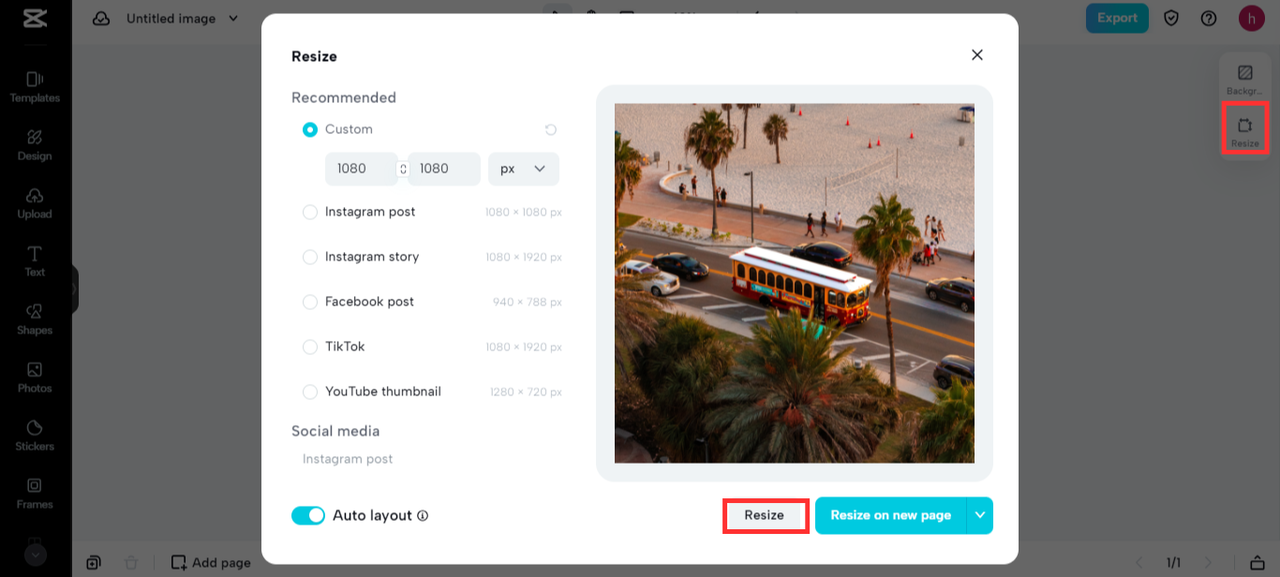Select the Instagram post radio option
Viewport: 1280px width, 577px height.
click(x=310, y=212)
